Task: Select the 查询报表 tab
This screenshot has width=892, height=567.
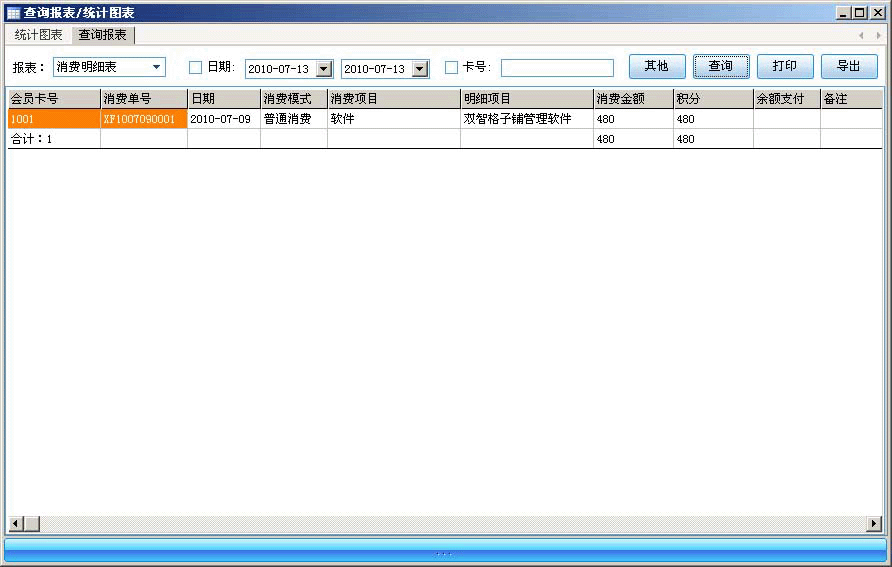Action: (x=102, y=35)
